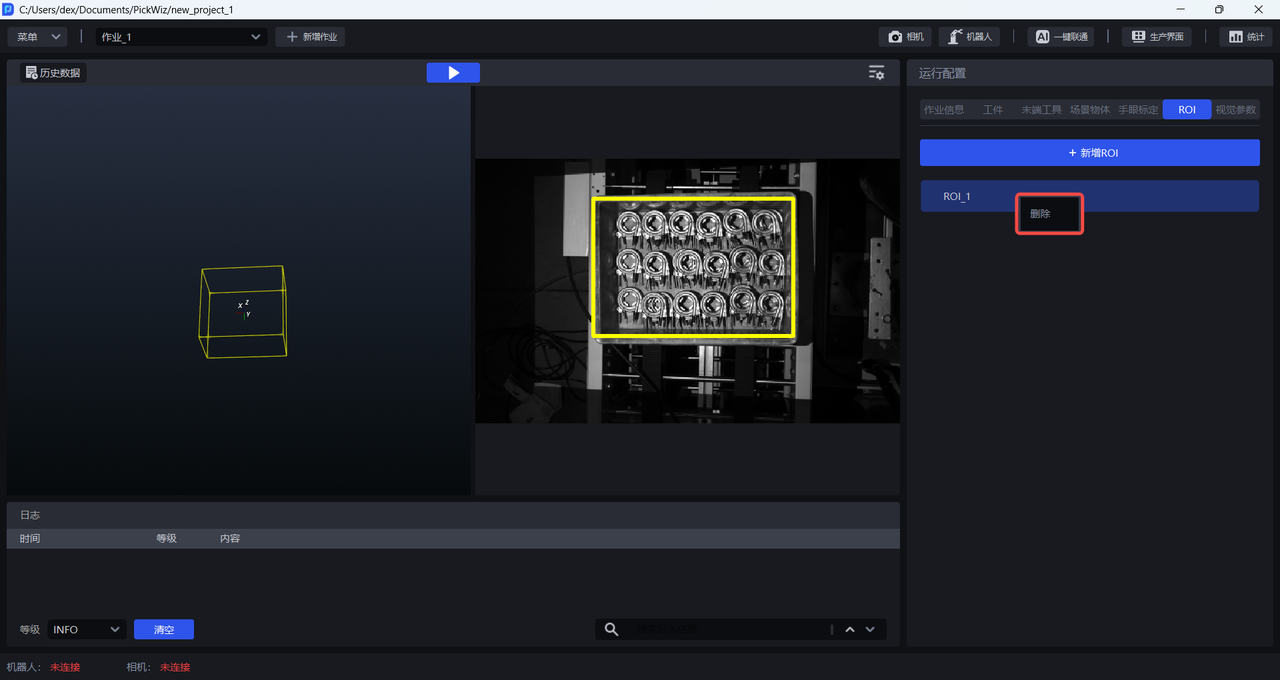Expand the INFO log level dropdown
1280x680 pixels.
[x=86, y=629]
